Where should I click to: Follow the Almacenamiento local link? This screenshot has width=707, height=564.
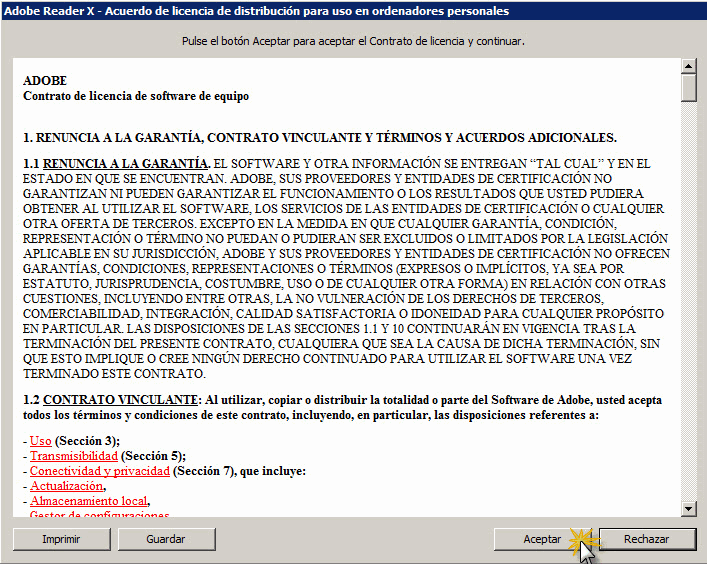click(89, 501)
